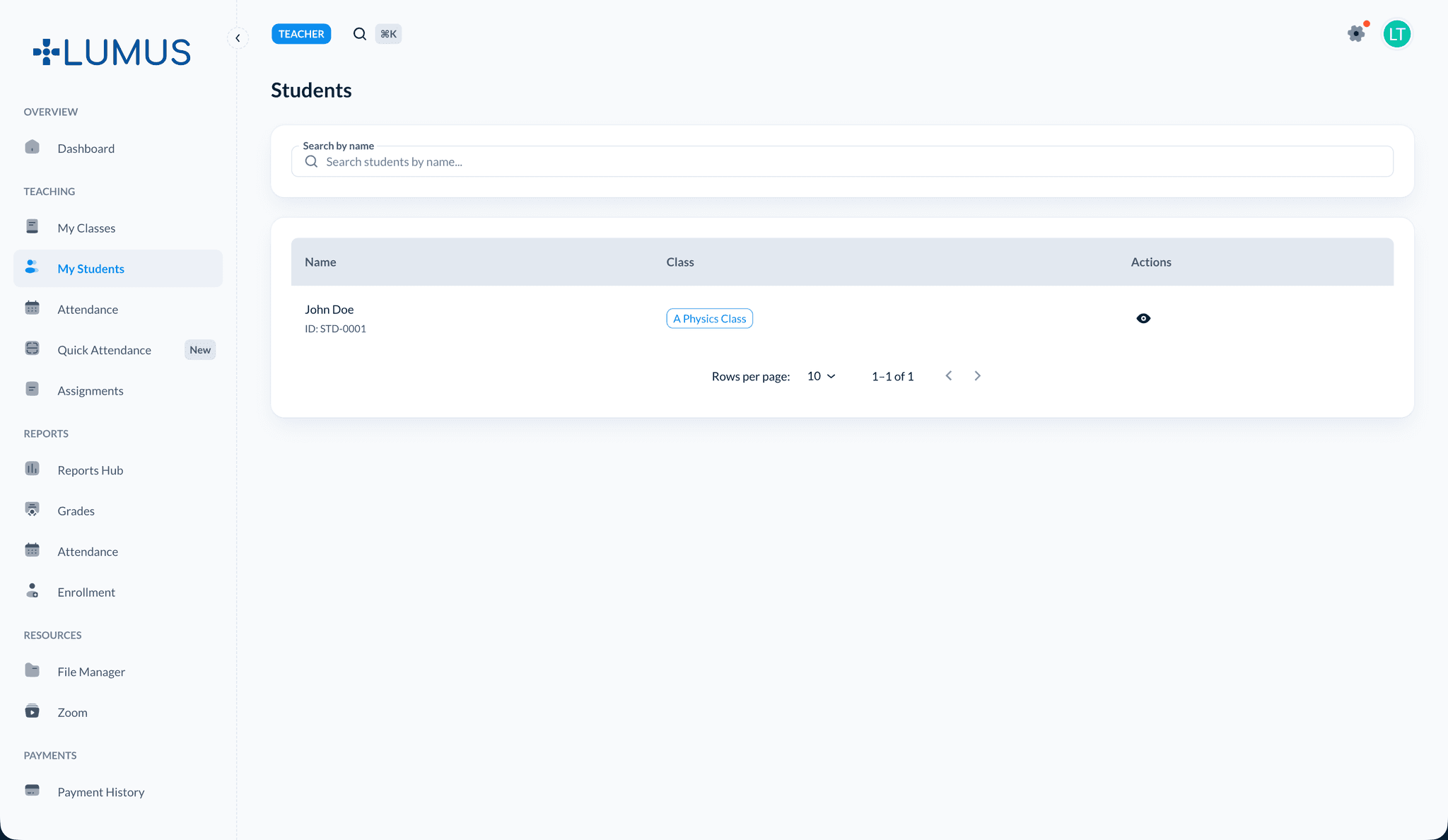
Task: Click the Students page heading
Action: pos(311,91)
